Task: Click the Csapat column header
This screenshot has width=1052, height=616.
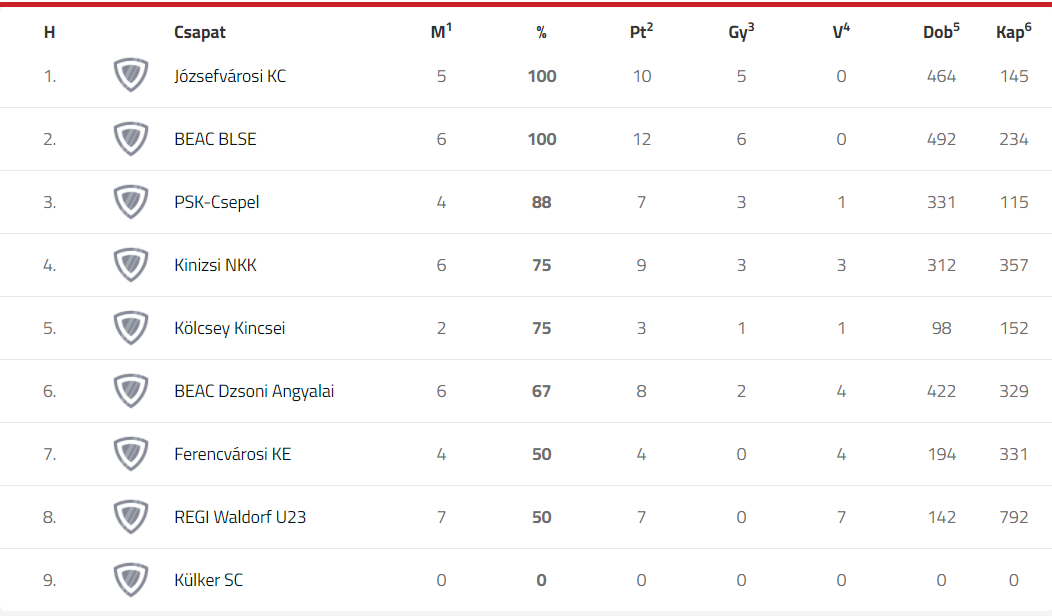Action: tap(200, 32)
